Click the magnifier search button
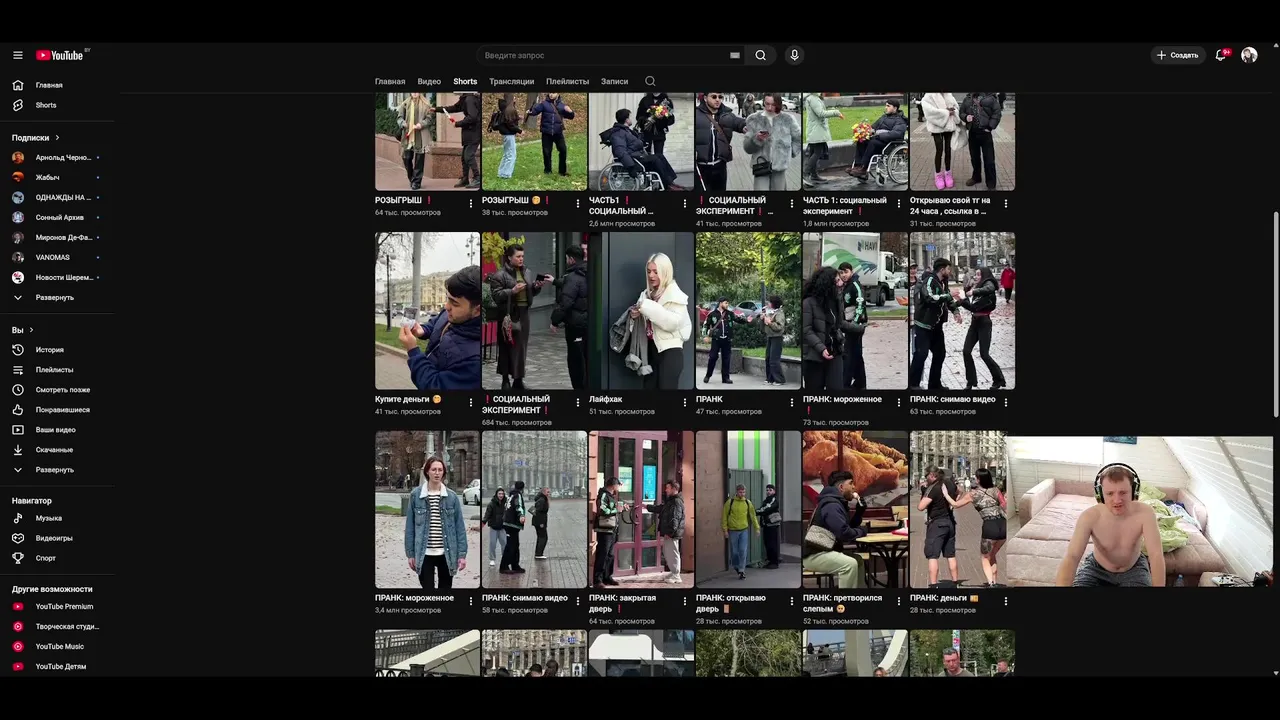The image size is (1280, 720). coord(761,55)
